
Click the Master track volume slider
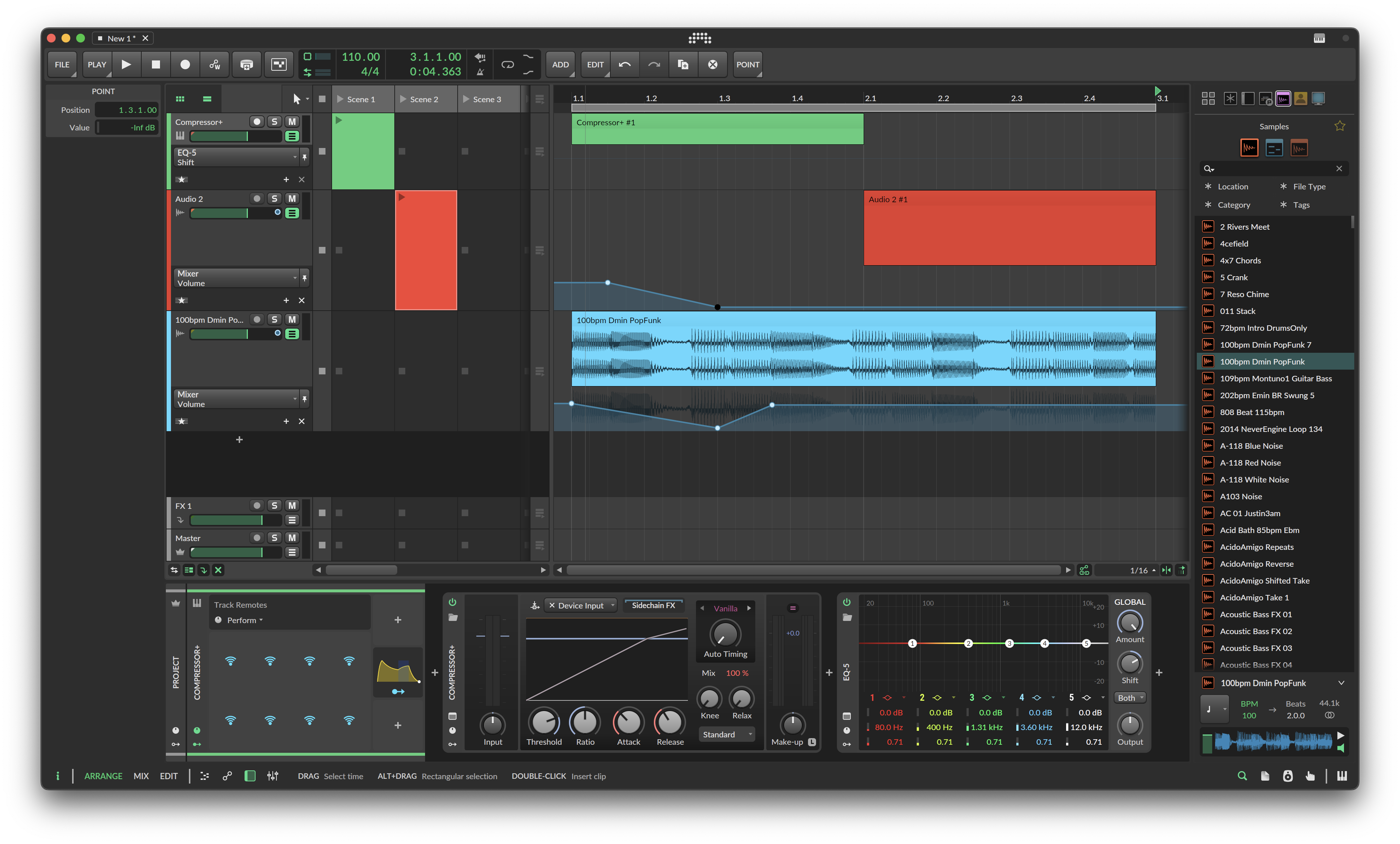[x=235, y=552]
